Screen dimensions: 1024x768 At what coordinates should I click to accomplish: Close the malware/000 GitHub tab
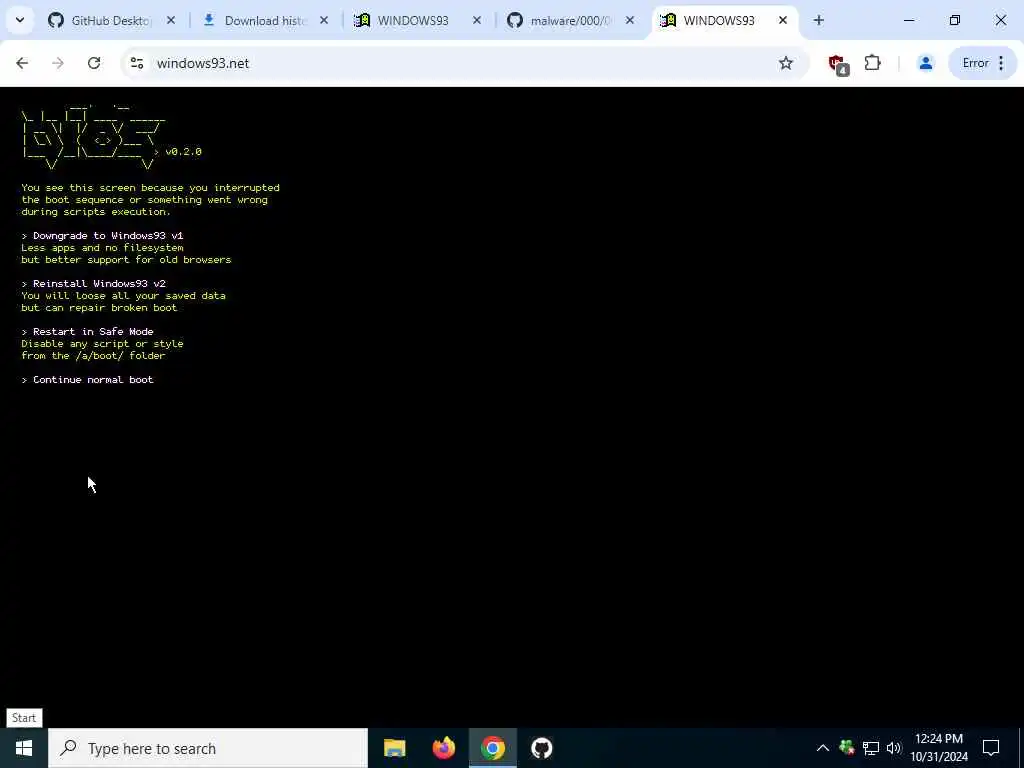coord(630,20)
